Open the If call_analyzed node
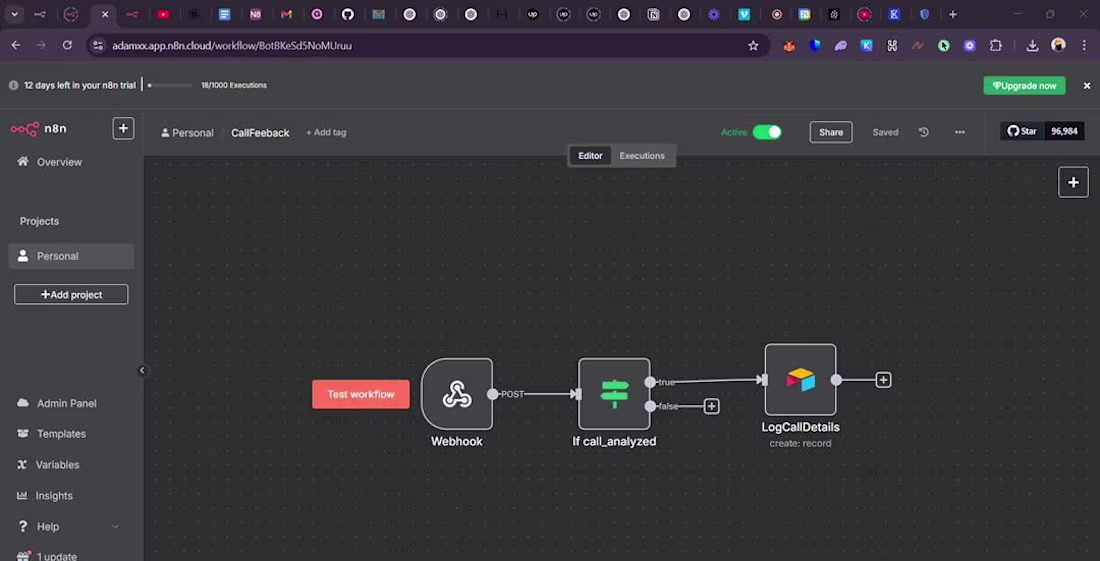The height and width of the screenshot is (561, 1100). 614,393
